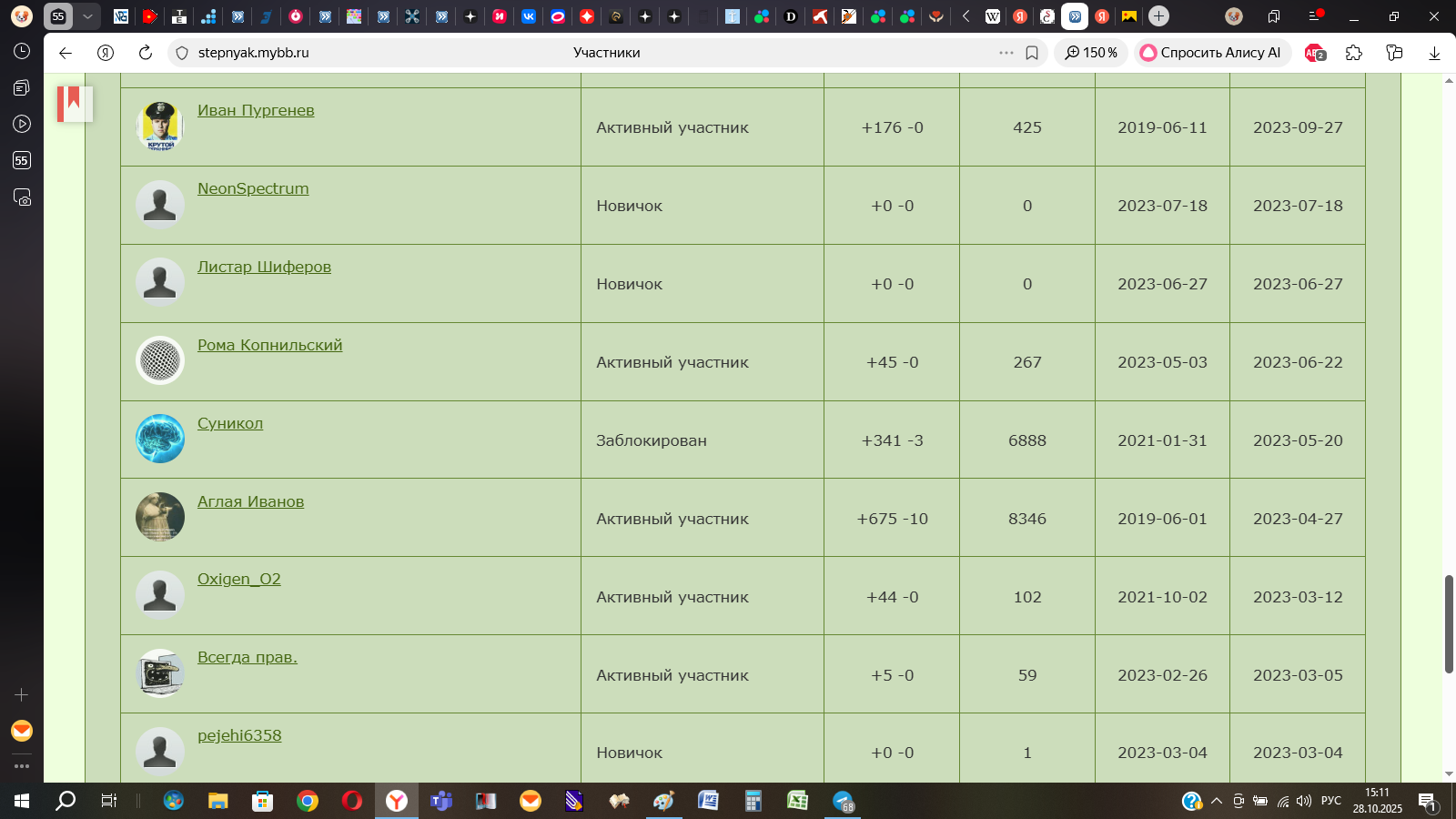Click the page's vertical scrollbar thumb
The width and height of the screenshot is (1456, 819).
tap(1449, 623)
